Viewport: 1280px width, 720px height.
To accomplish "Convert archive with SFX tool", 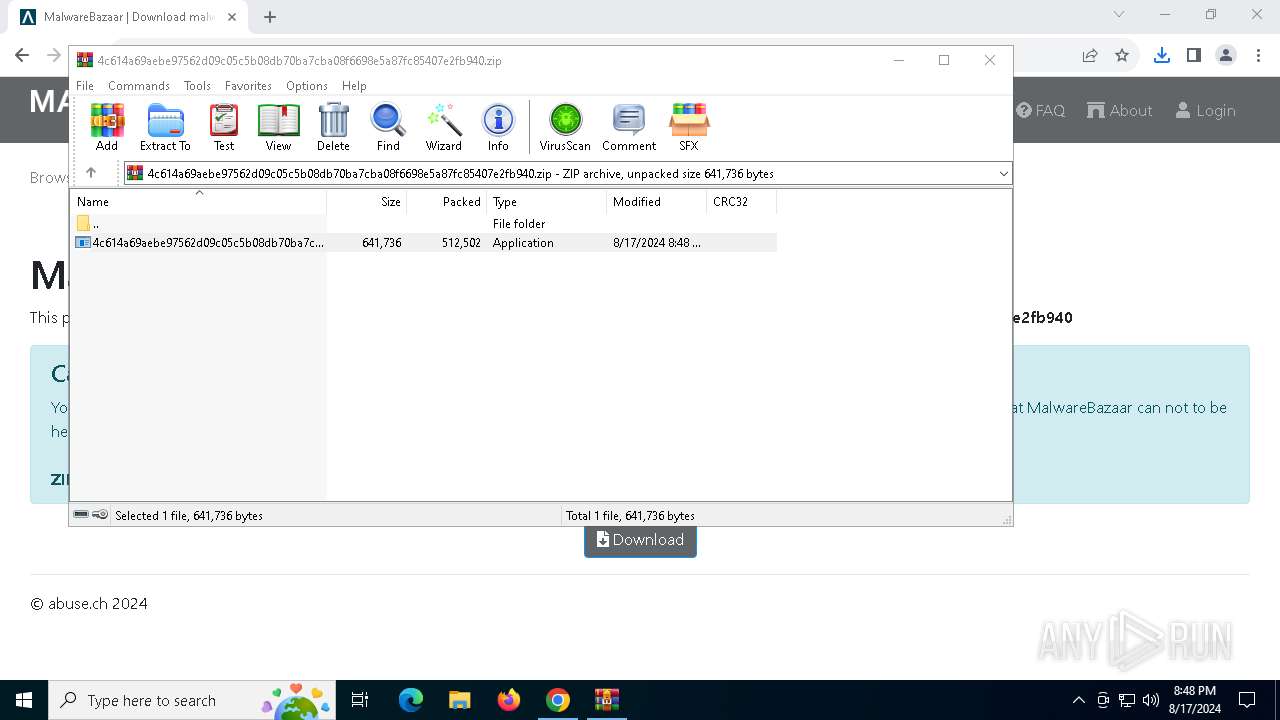I will pos(689,127).
